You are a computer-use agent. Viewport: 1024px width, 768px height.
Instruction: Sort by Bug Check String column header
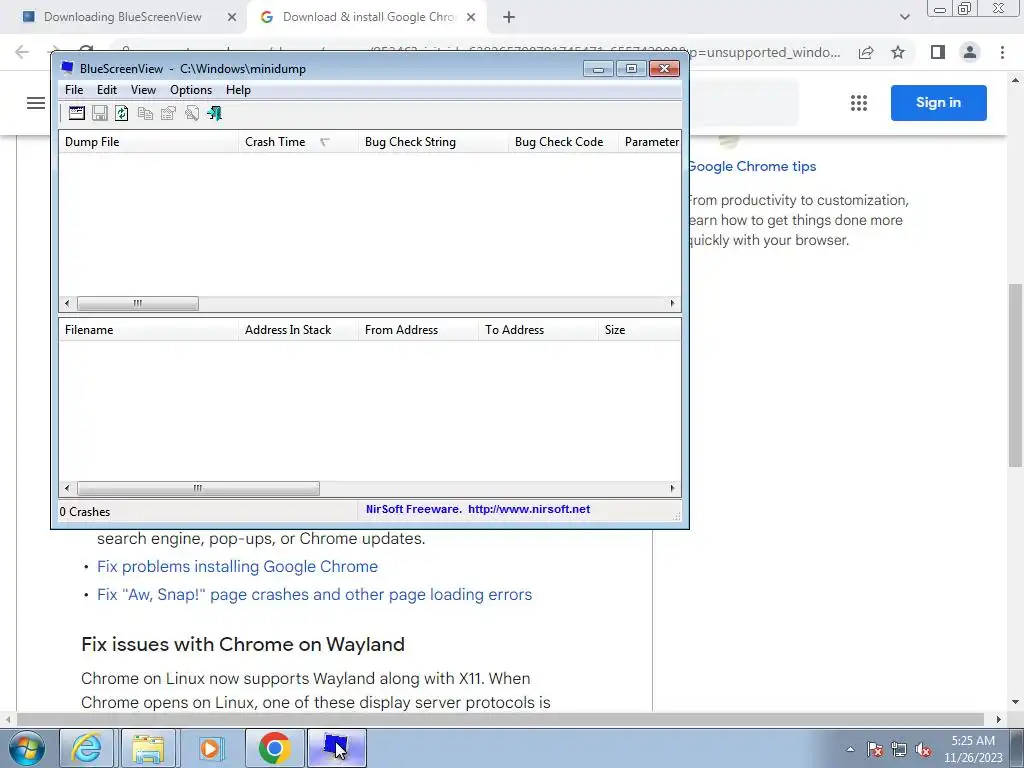(x=434, y=142)
